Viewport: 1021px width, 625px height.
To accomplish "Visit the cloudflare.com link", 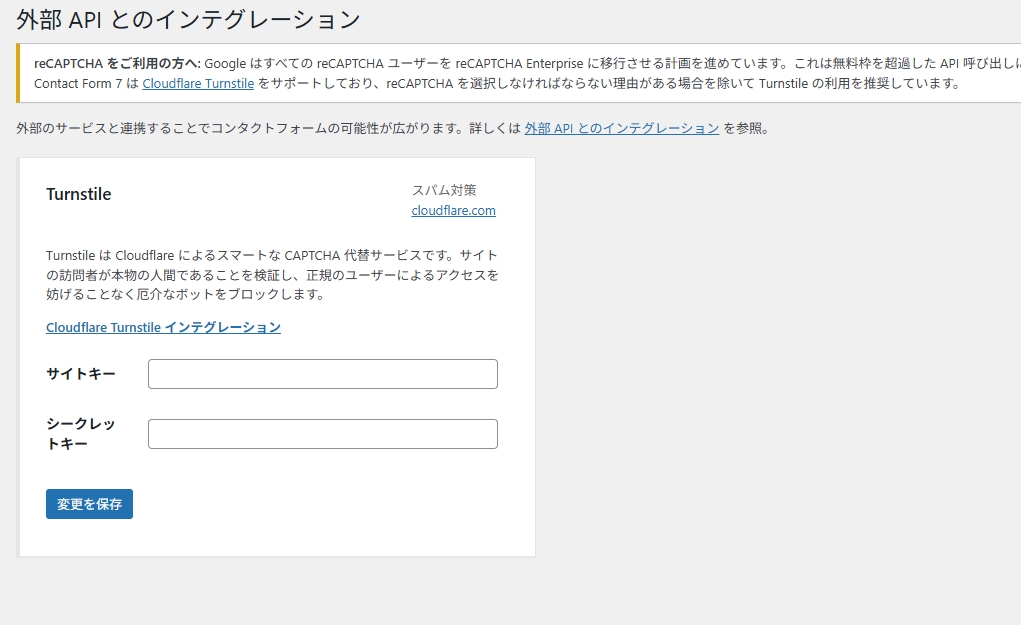I will (453, 210).
